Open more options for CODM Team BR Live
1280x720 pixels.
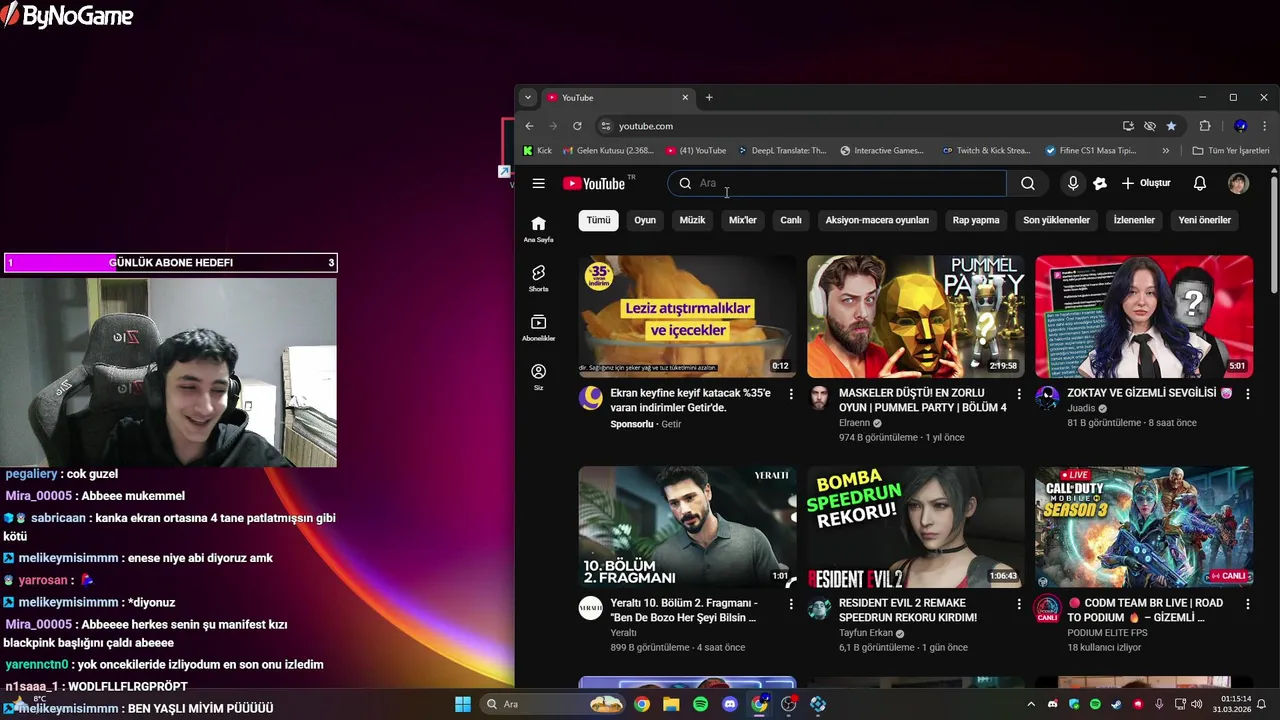(1247, 604)
